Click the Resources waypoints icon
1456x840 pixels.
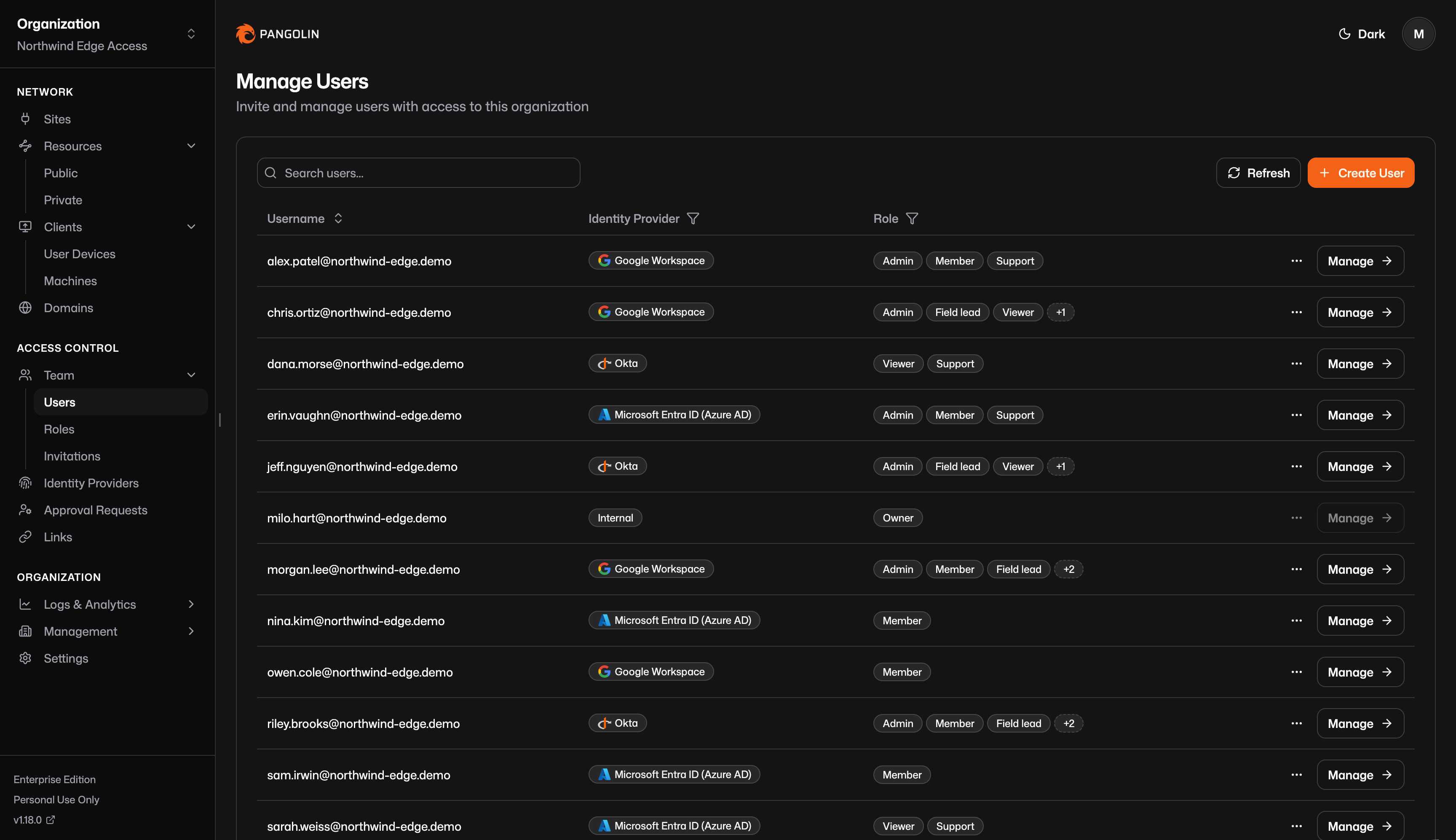[25, 146]
